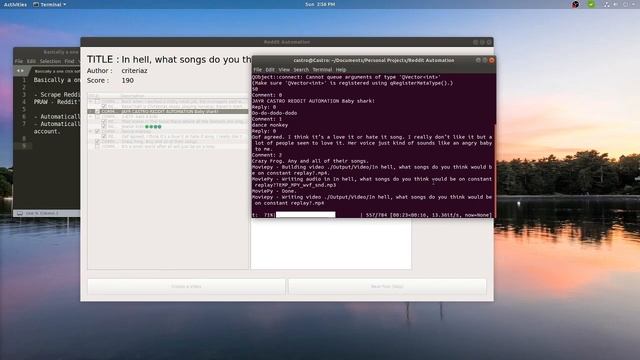640x360 pixels.
Task: Open the Help menu in the terminal window
Action: tap(341, 70)
